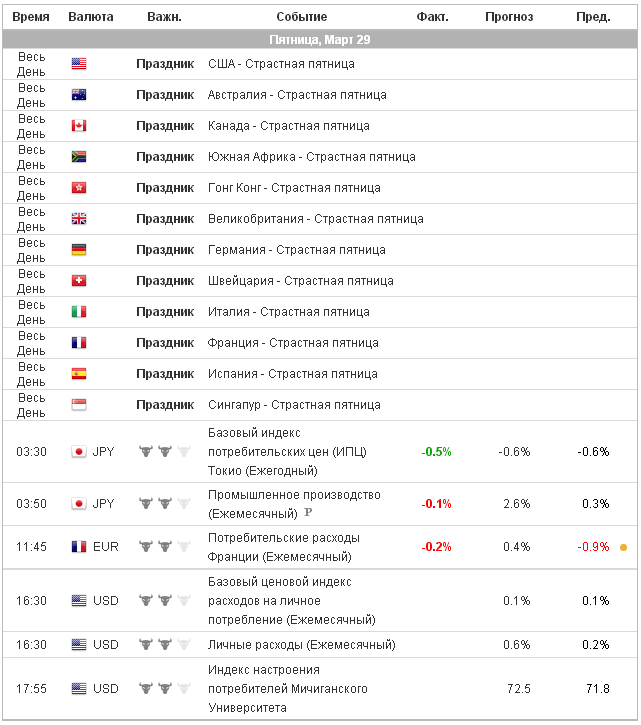Click the Пятница, Март 29 date bar
This screenshot has width=641, height=725.
point(320,39)
